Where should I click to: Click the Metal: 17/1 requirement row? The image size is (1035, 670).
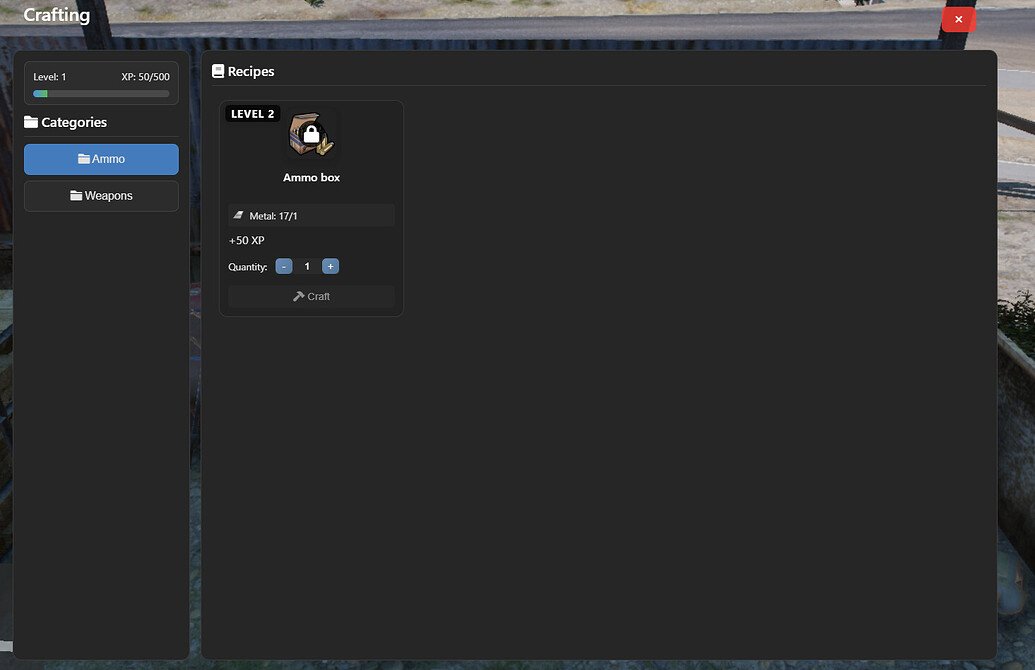point(310,214)
